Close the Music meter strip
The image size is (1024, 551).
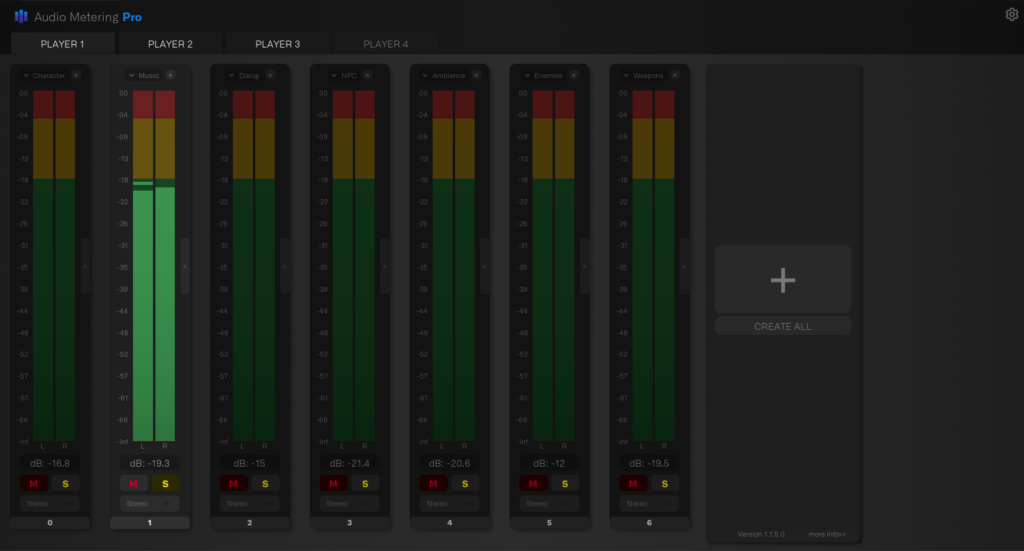(171, 75)
